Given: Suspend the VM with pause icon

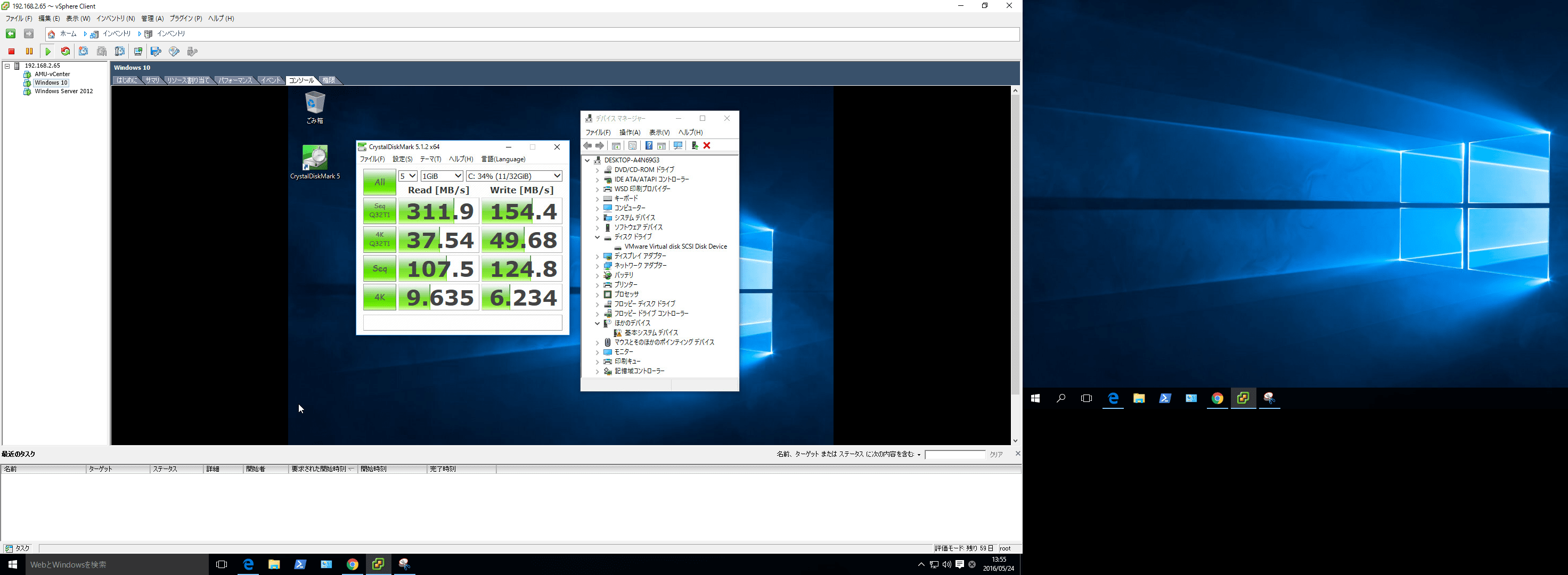Looking at the screenshot, I should coord(29,52).
